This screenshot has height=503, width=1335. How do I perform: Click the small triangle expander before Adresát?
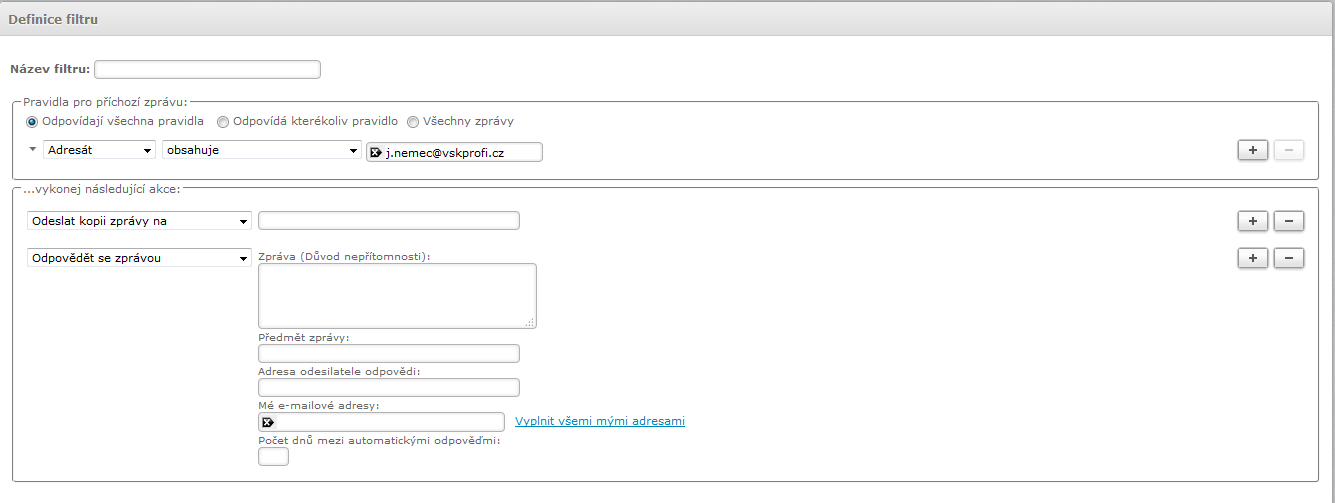pos(32,149)
